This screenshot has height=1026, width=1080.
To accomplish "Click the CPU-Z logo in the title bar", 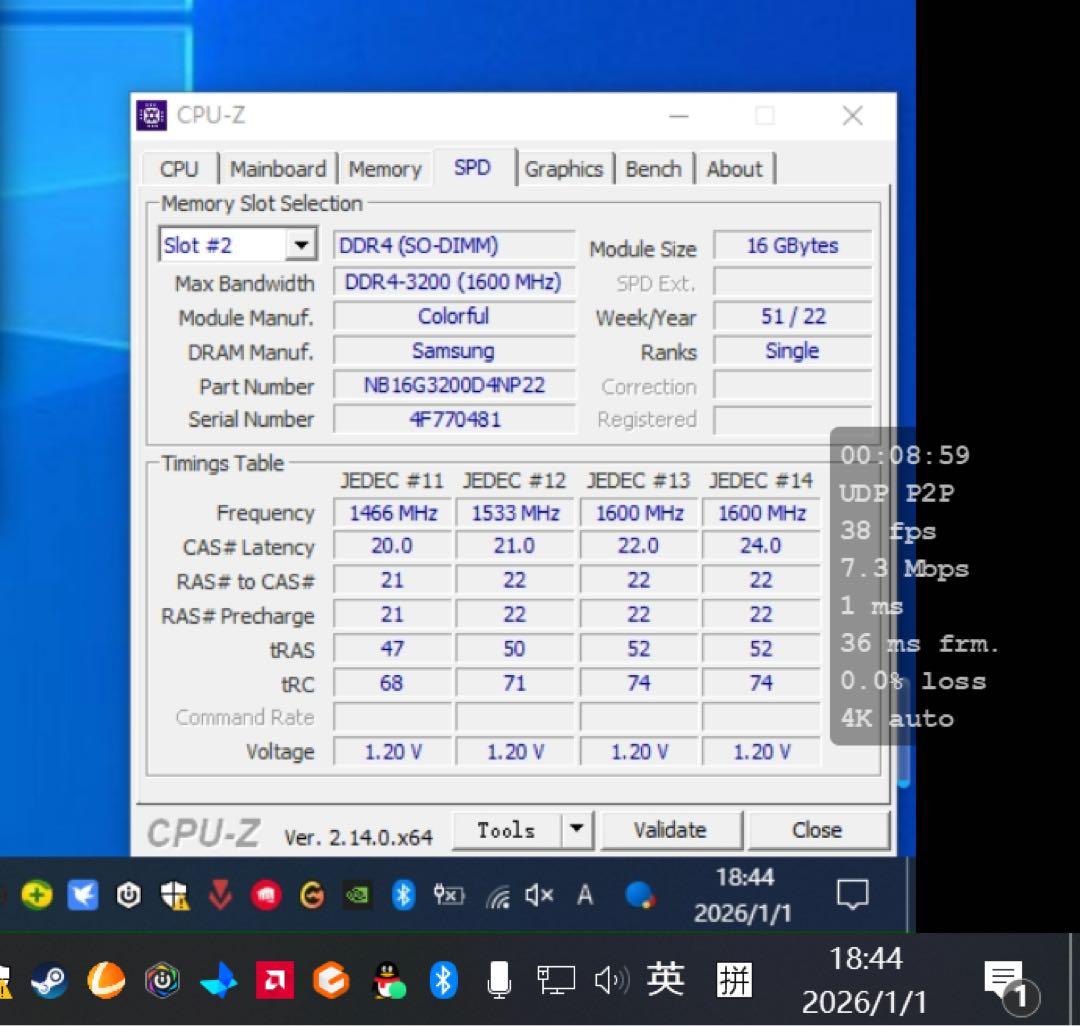I will [150, 115].
